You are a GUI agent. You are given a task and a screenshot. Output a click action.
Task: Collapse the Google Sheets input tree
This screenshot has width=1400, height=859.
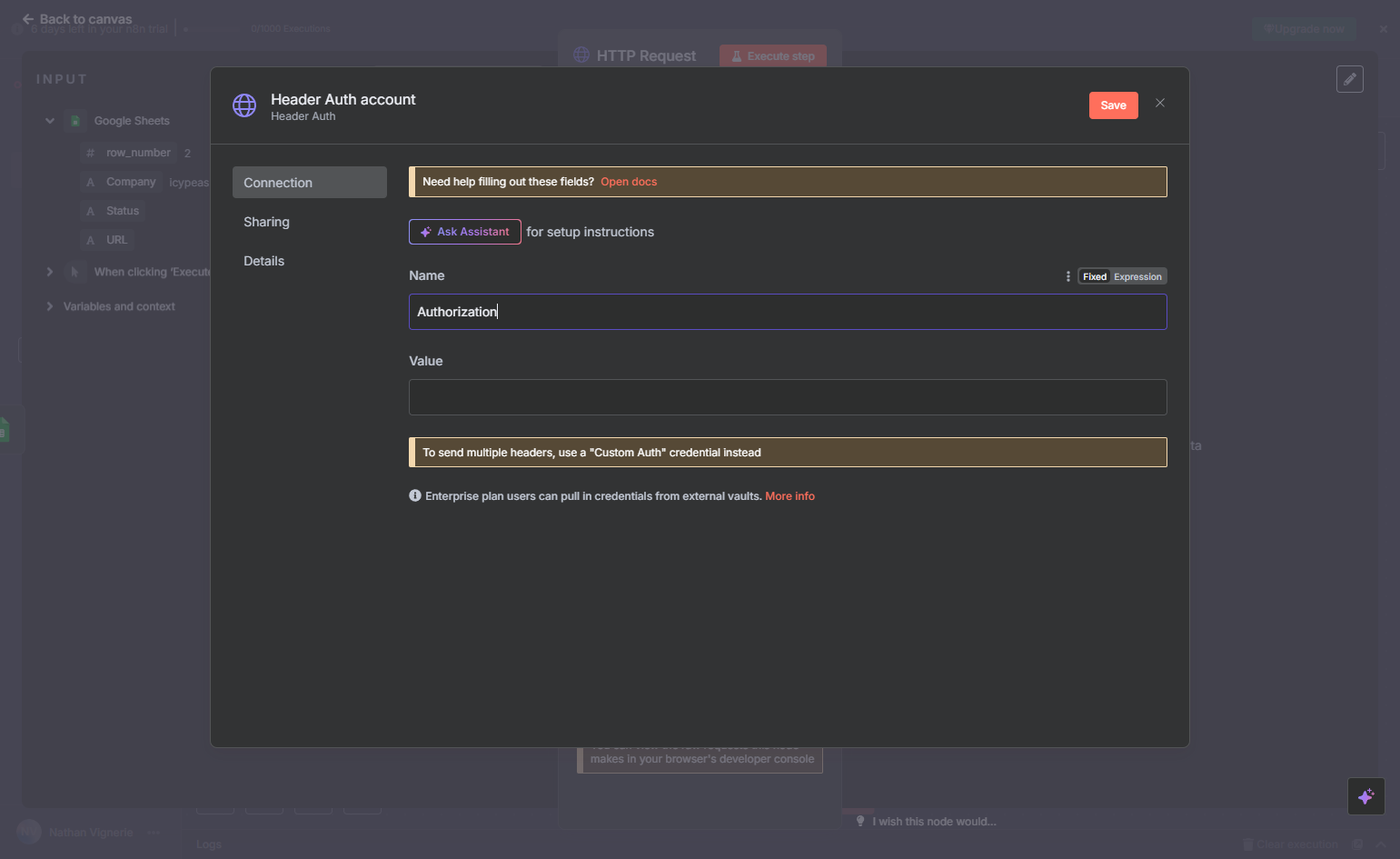50,121
